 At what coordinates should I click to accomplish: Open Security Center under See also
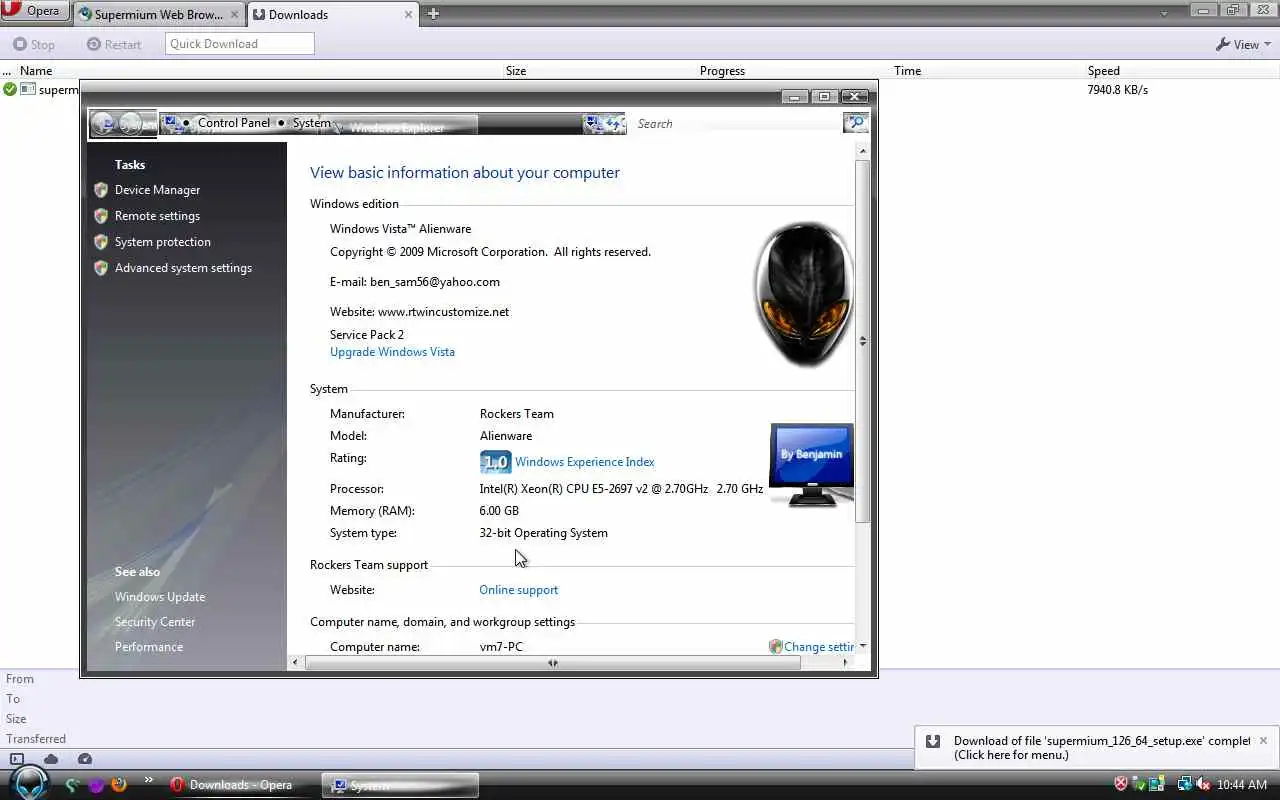coord(155,622)
